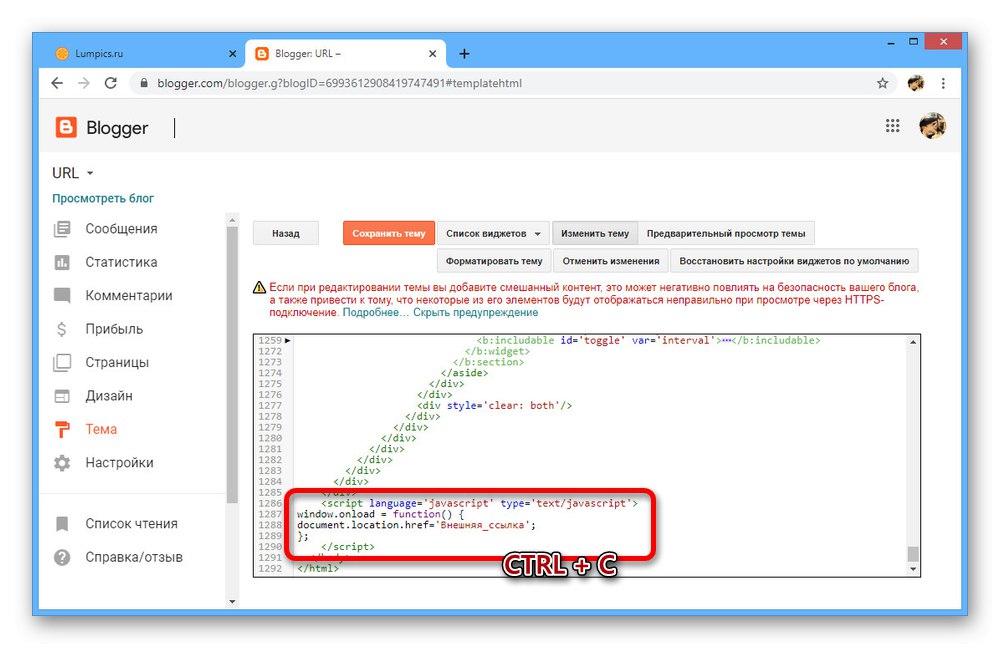Click the div style='clear: both' line
This screenshot has height=648, width=1000.
point(494,406)
